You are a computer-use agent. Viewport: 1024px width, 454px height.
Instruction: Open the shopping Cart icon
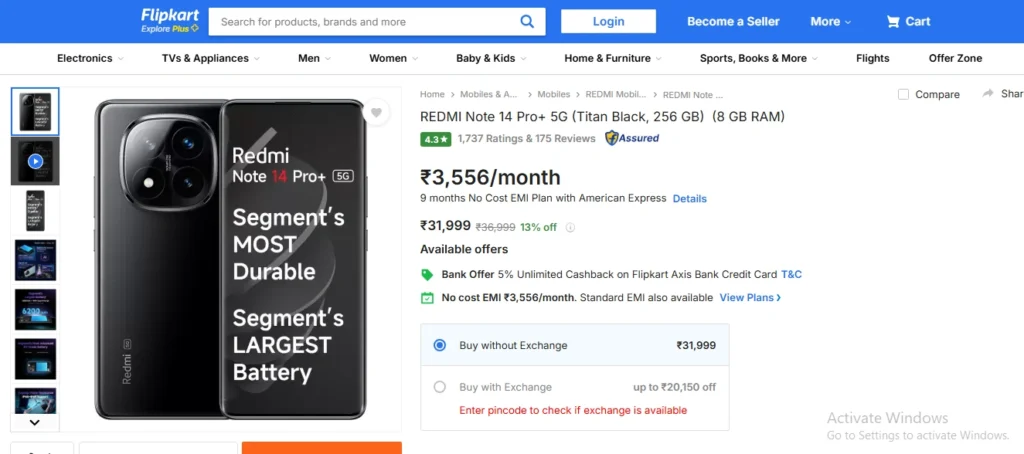[893, 22]
